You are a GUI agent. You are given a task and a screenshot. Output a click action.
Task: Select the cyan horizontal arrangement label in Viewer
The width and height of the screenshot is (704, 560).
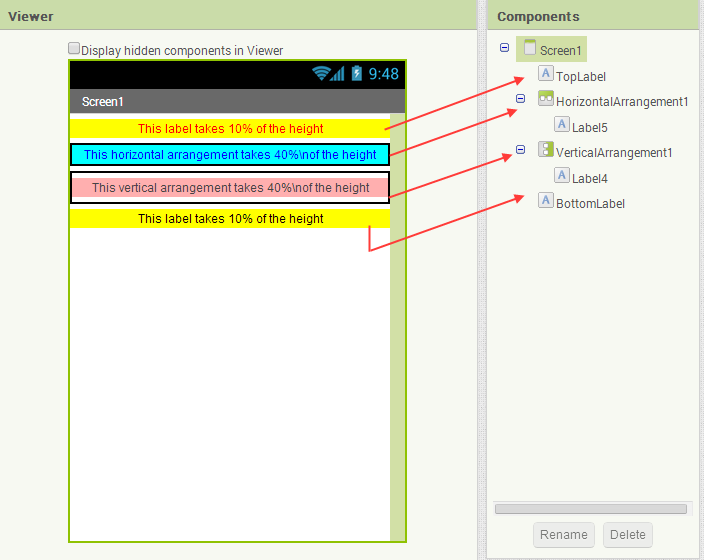pyautogui.click(x=230, y=155)
